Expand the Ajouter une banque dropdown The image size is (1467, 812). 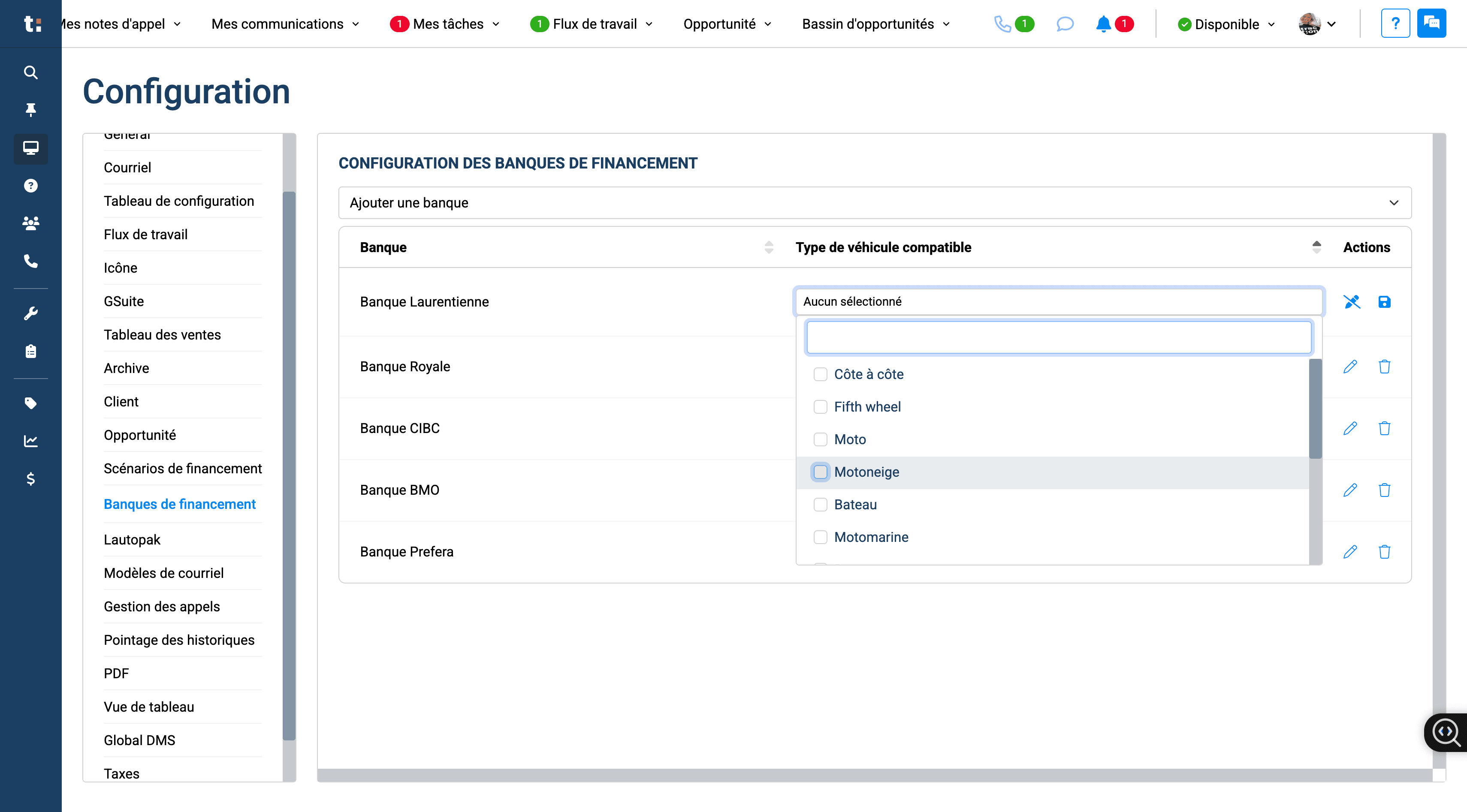875,203
